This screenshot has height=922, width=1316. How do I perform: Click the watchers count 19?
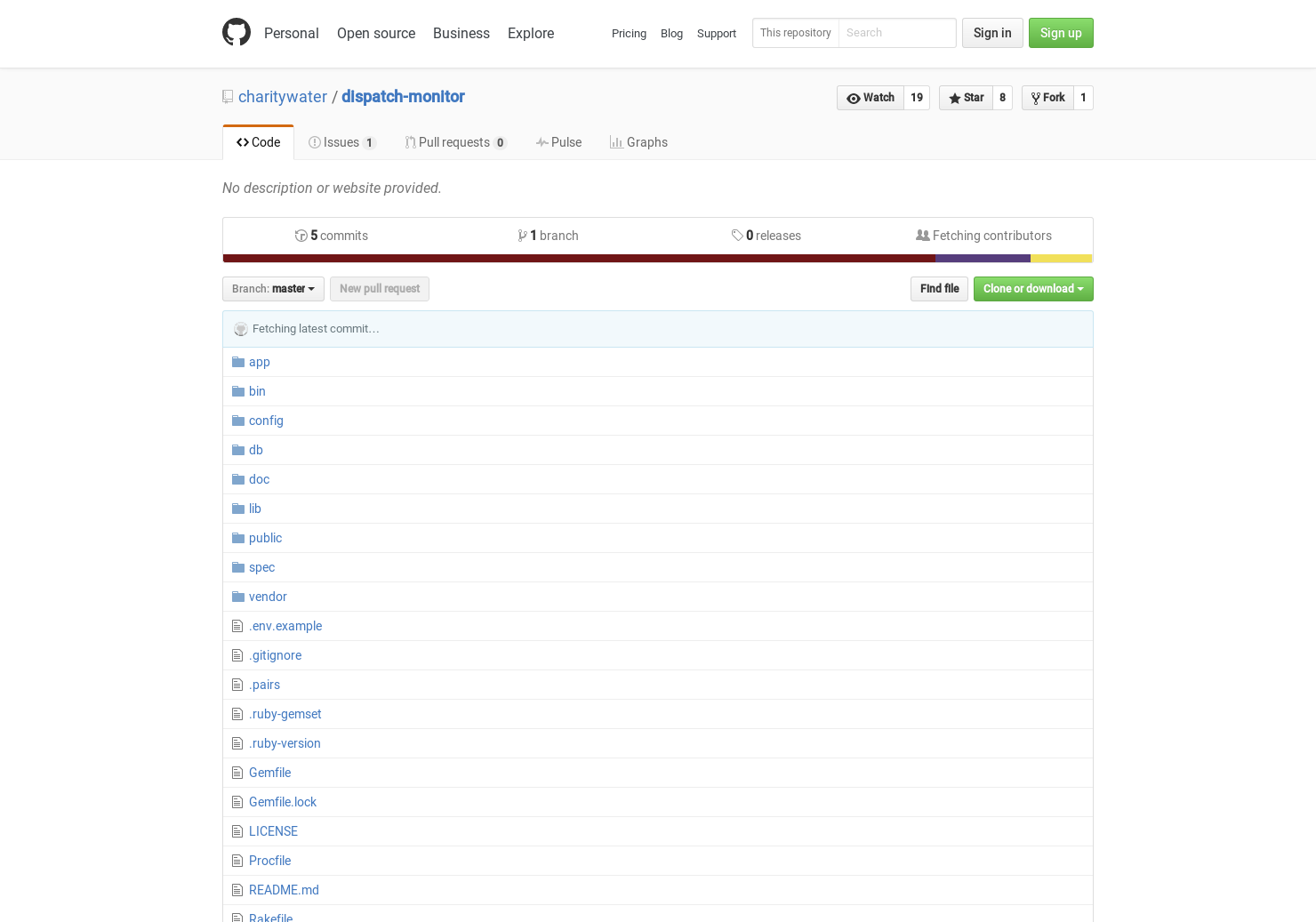click(917, 98)
